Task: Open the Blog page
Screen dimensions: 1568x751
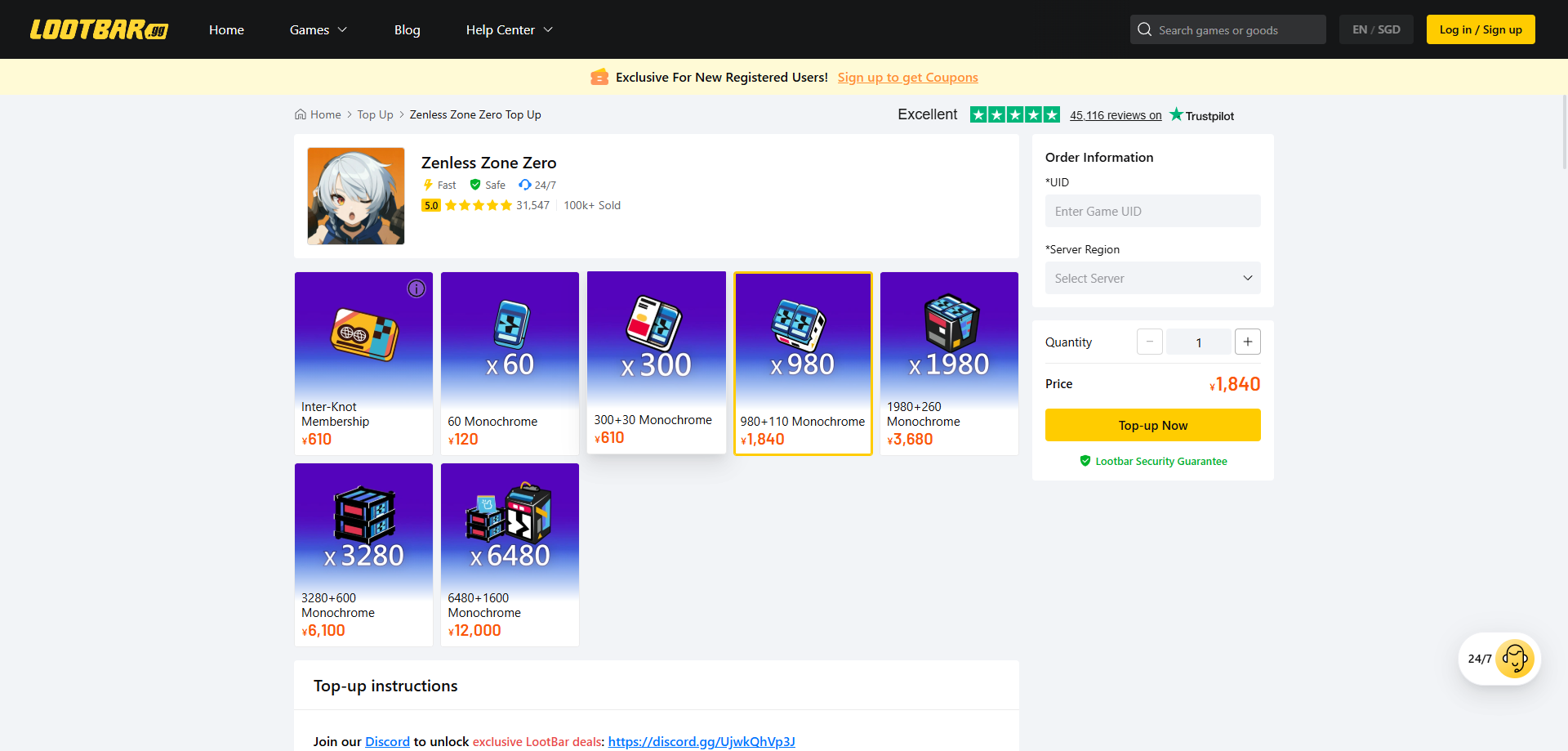Action: [x=407, y=29]
